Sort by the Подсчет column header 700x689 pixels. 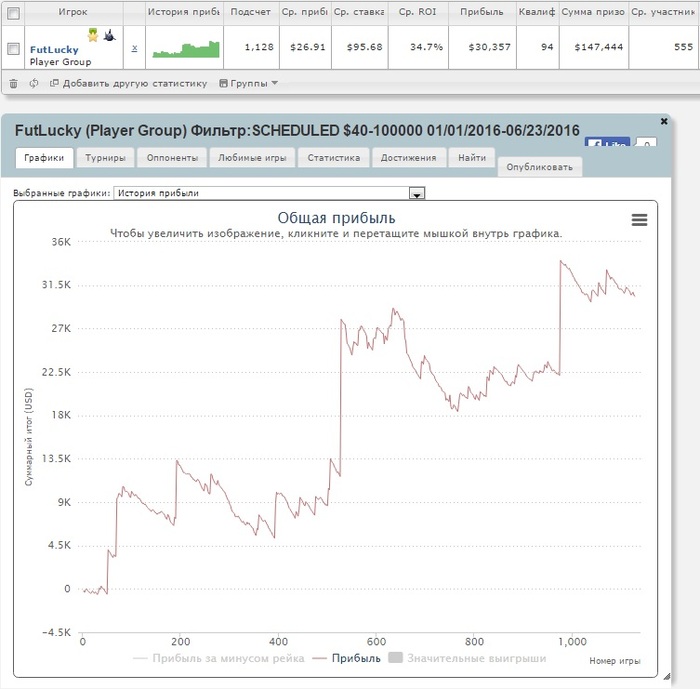[251, 12]
